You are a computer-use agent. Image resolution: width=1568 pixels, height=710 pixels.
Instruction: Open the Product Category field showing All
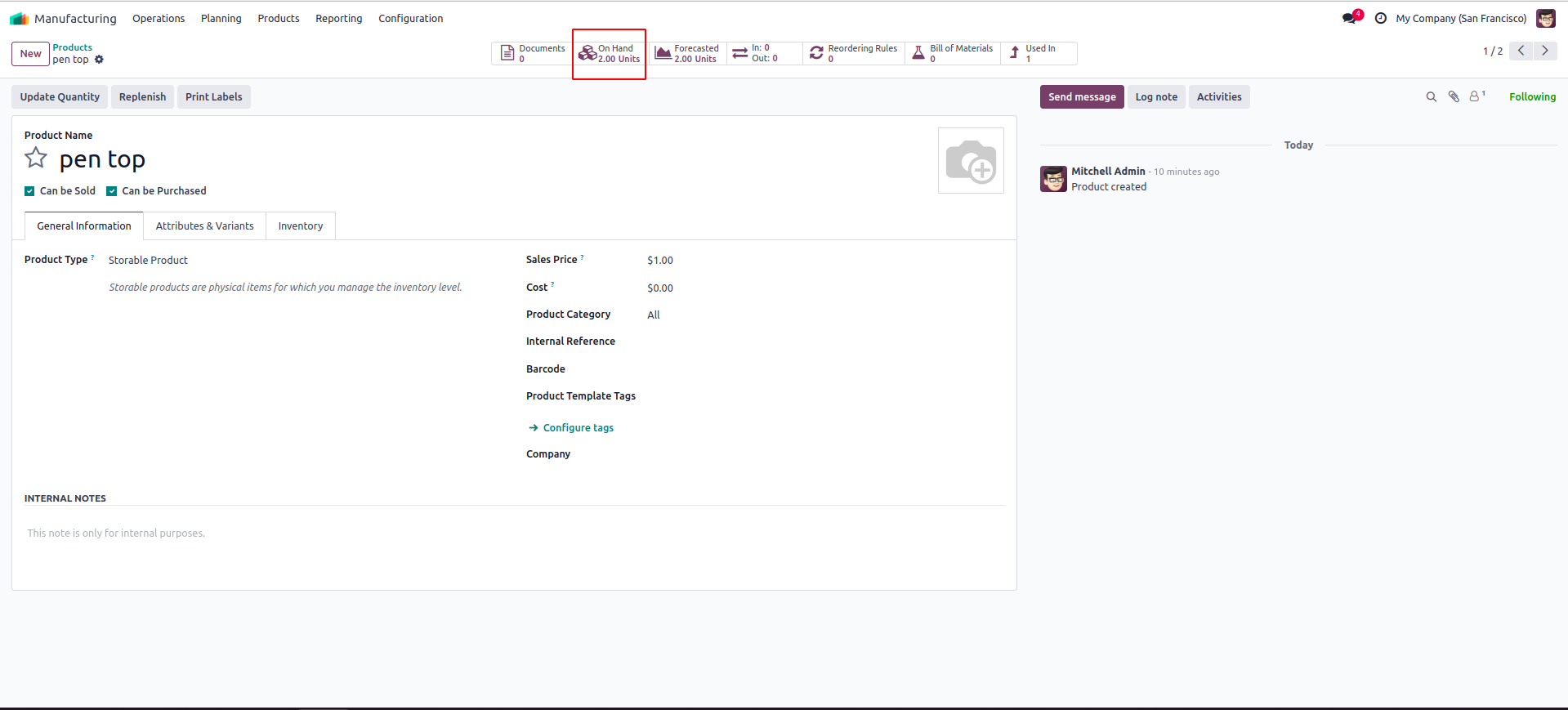(824, 315)
